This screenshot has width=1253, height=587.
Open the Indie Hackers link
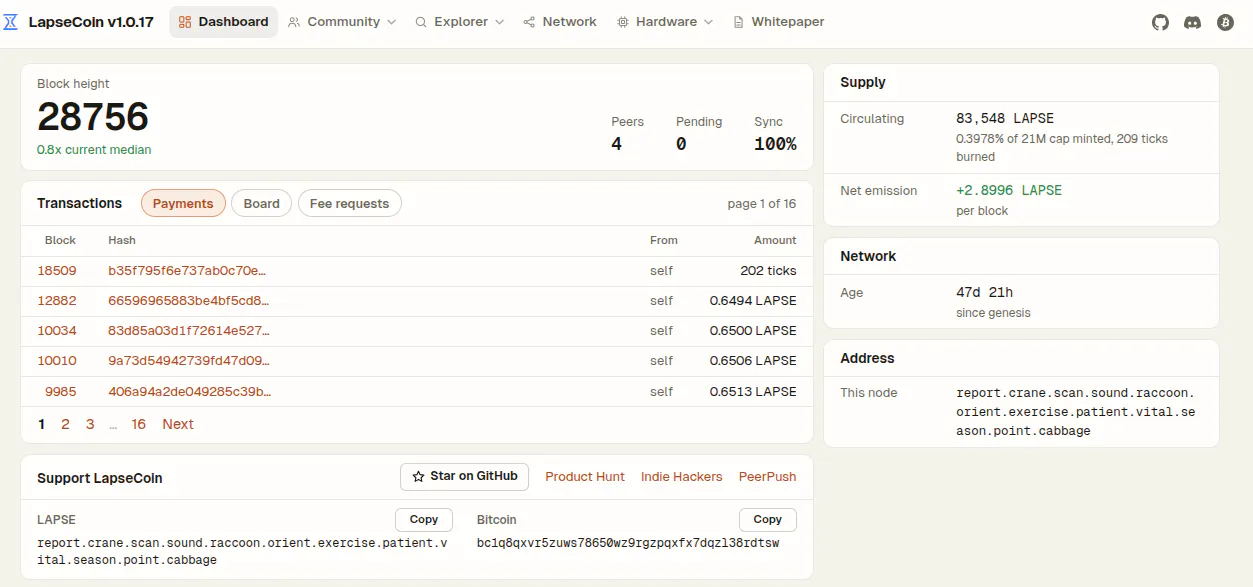[682, 477]
